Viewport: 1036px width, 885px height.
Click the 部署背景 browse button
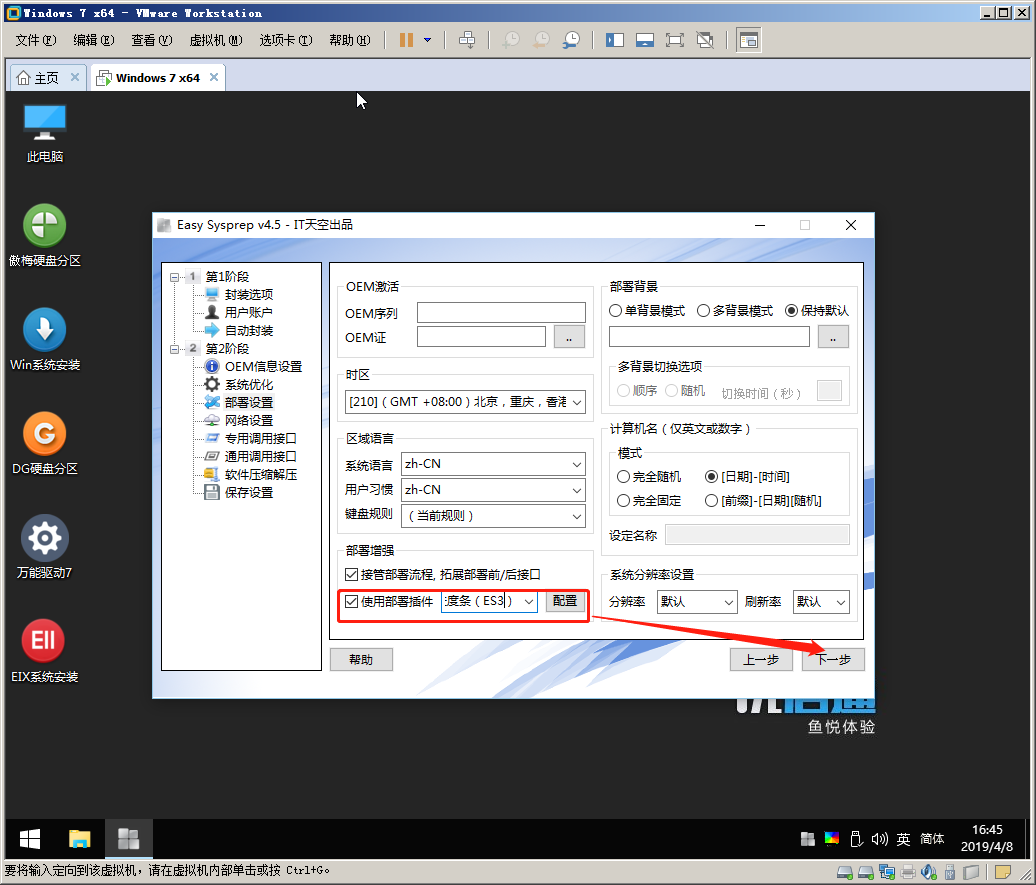tap(833, 337)
